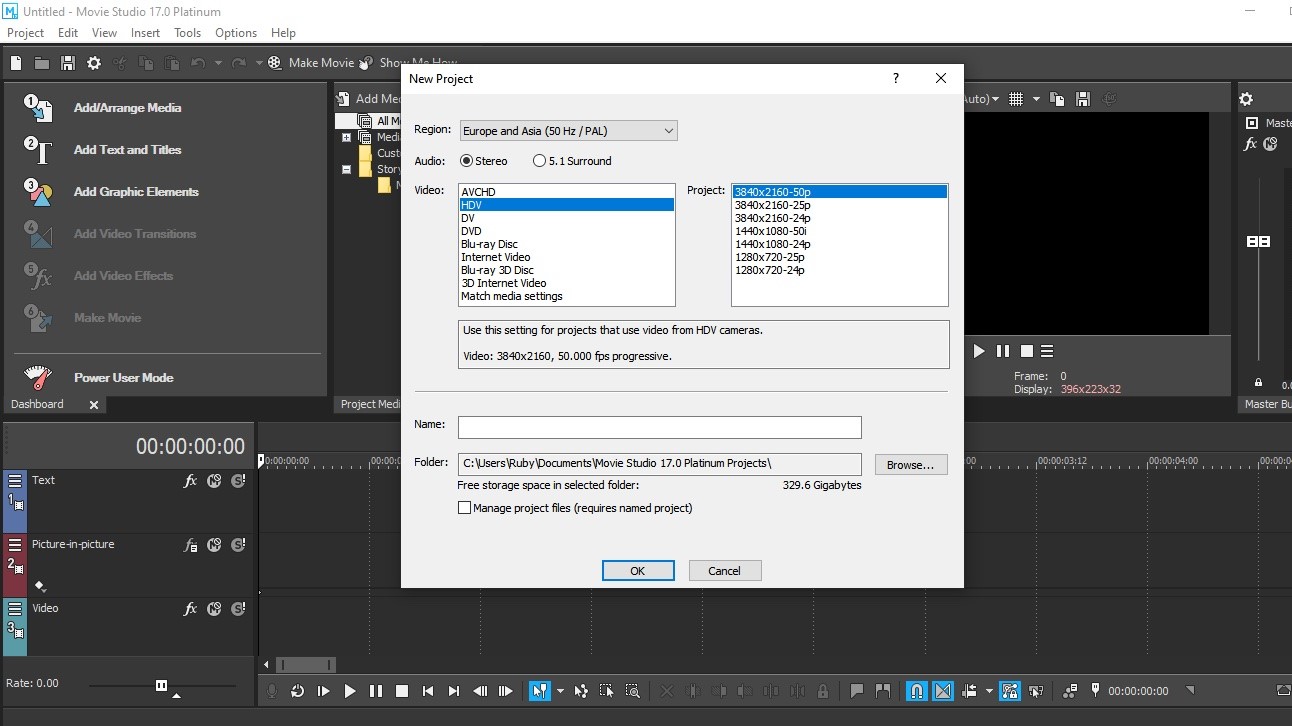The image size is (1292, 726).
Task: Collapse the Storyboard Bins tree node
Action: [346, 170]
